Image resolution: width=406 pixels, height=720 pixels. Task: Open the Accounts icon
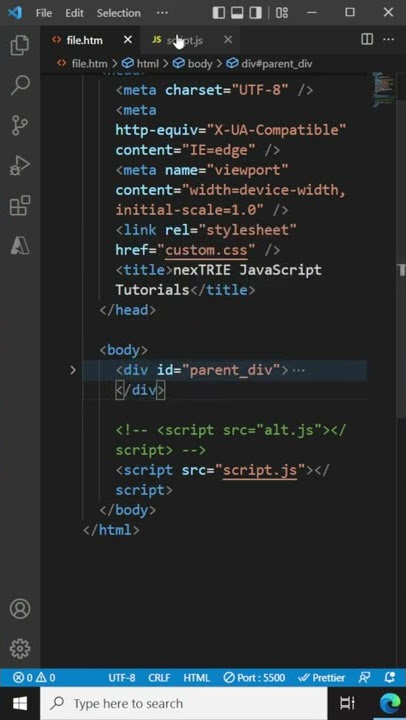tap(20, 609)
